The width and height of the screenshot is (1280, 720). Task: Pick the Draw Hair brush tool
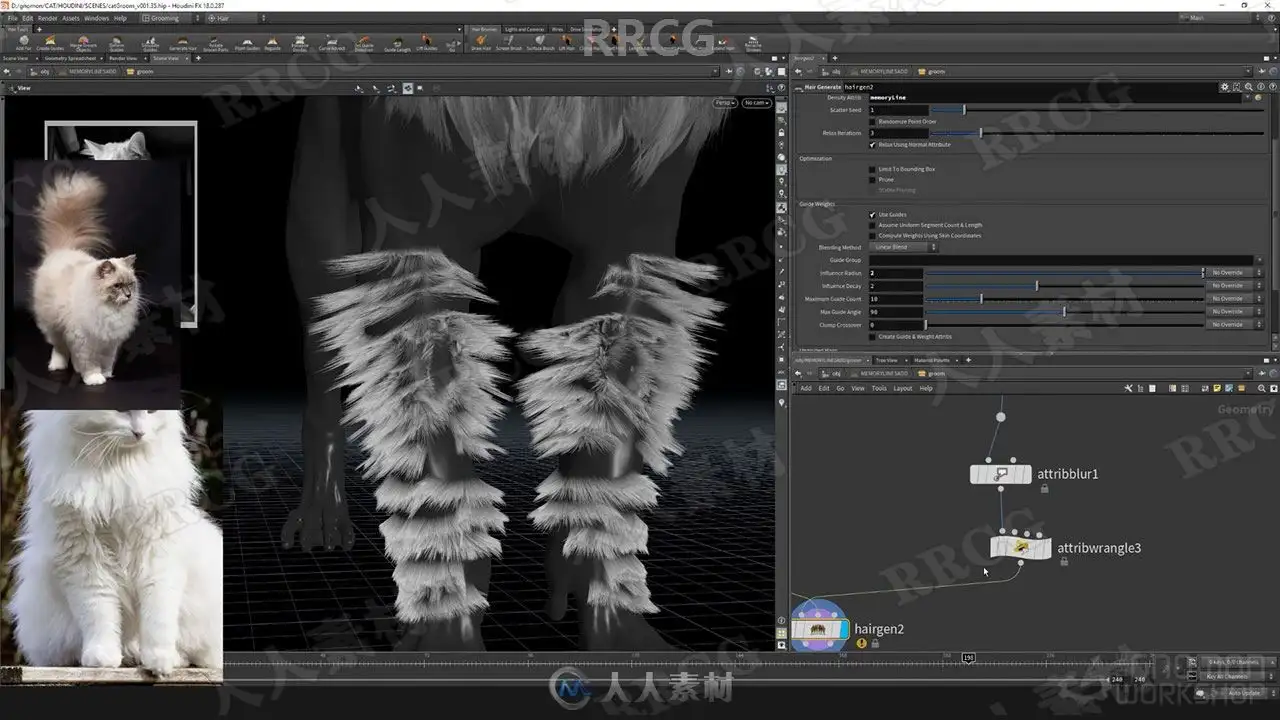(x=481, y=43)
